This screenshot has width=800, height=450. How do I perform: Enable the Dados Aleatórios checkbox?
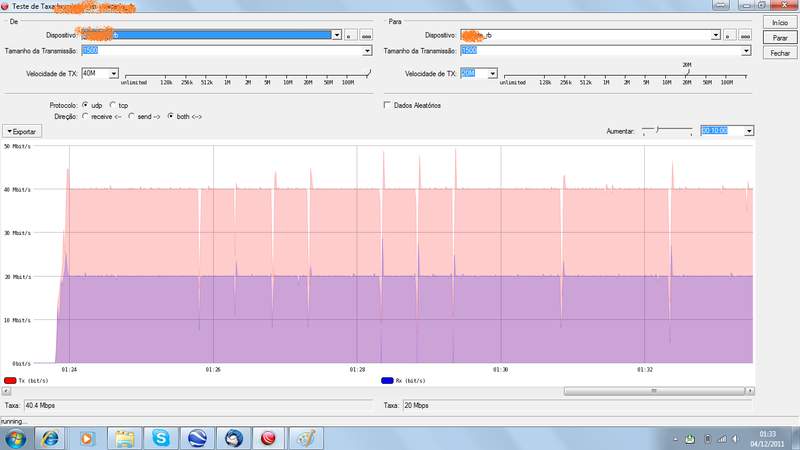pos(388,105)
